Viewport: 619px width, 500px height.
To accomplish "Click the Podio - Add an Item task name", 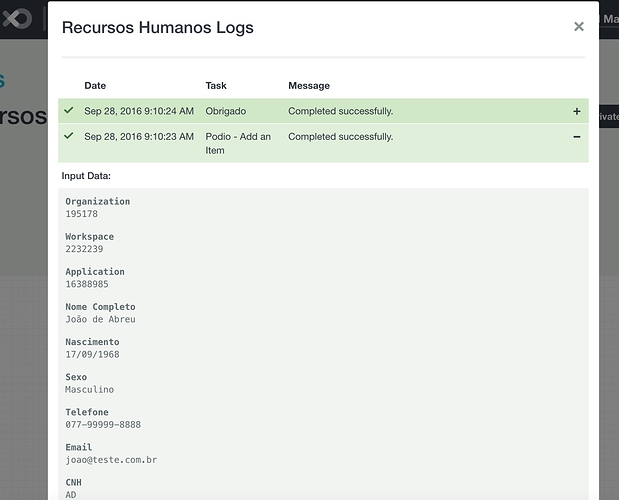I will 238,143.
